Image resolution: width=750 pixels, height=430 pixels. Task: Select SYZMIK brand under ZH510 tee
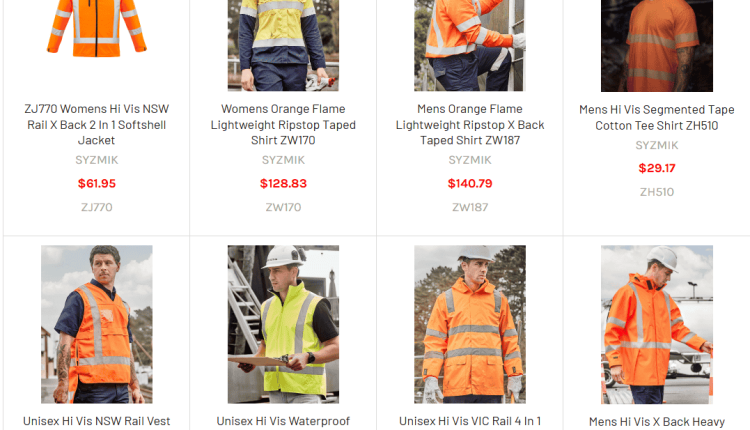pyautogui.click(x=657, y=145)
